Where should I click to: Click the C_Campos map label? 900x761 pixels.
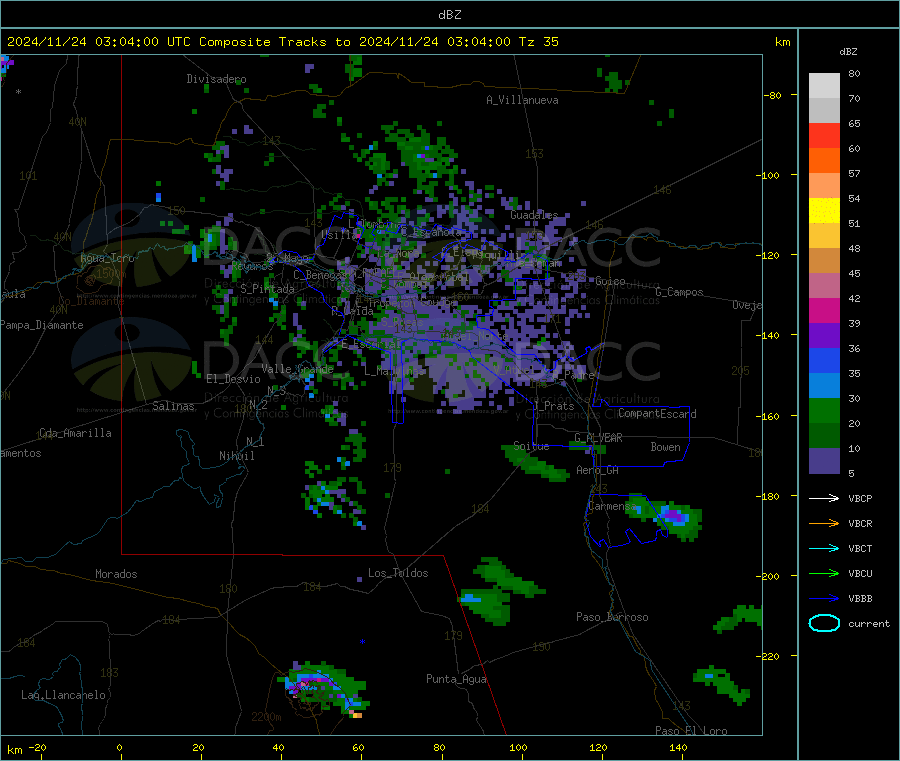coord(679,292)
